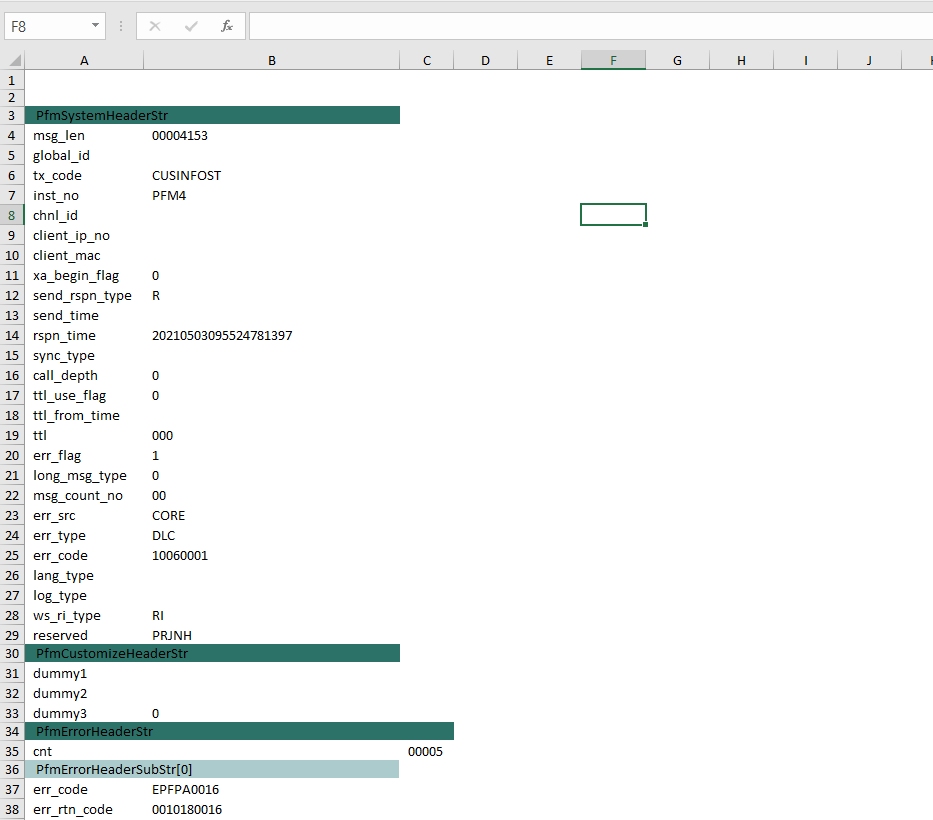
Task: Open the Name Box dropdown arrow
Action: 95,26
